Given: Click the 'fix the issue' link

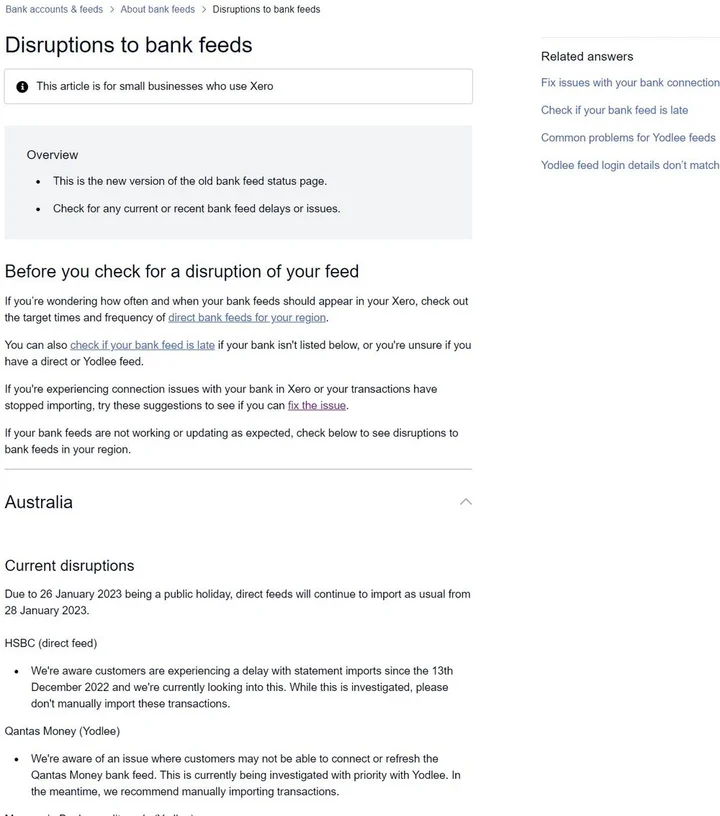Looking at the screenshot, I should pos(317,406).
